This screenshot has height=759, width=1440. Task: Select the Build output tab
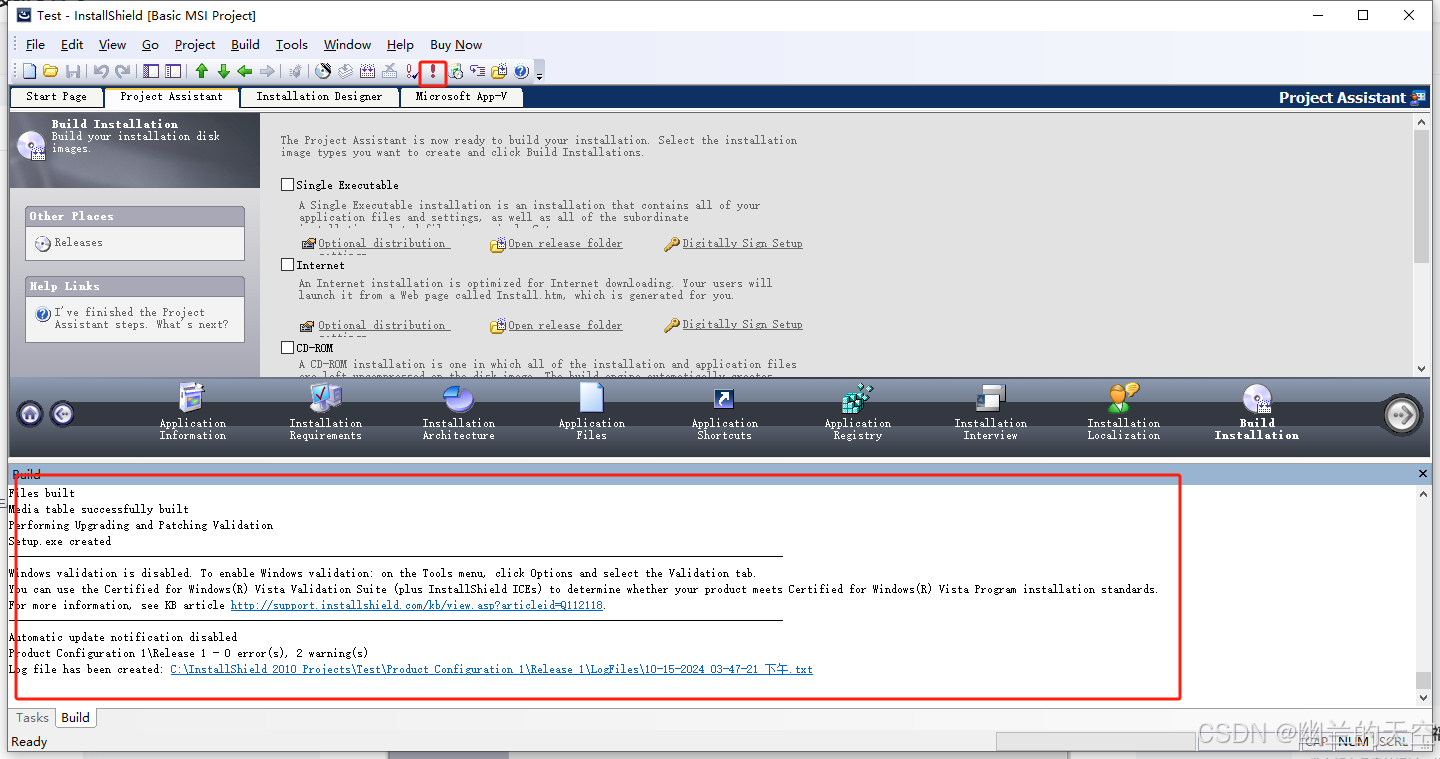click(x=76, y=718)
